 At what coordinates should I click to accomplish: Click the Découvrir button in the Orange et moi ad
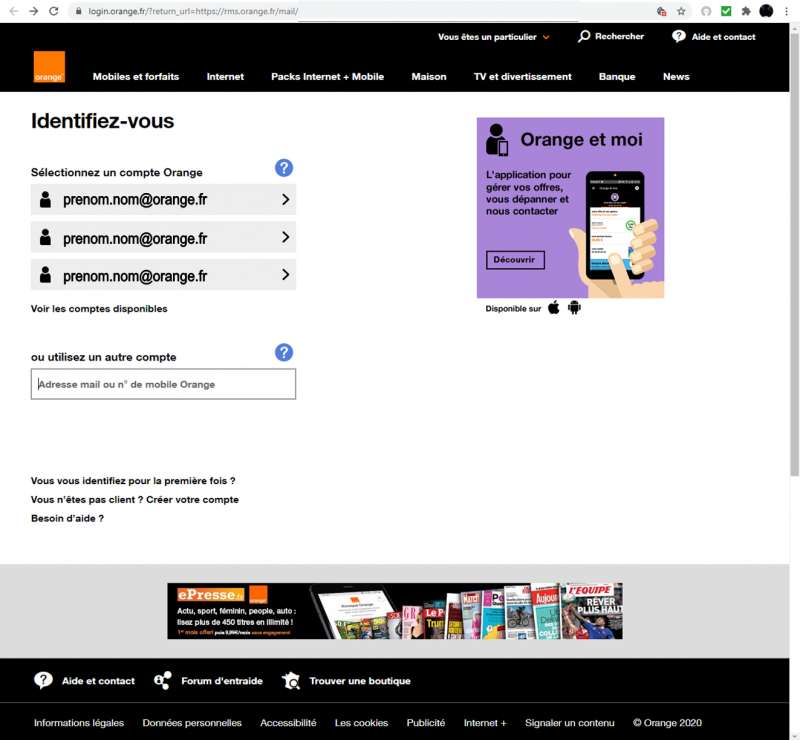click(x=515, y=260)
